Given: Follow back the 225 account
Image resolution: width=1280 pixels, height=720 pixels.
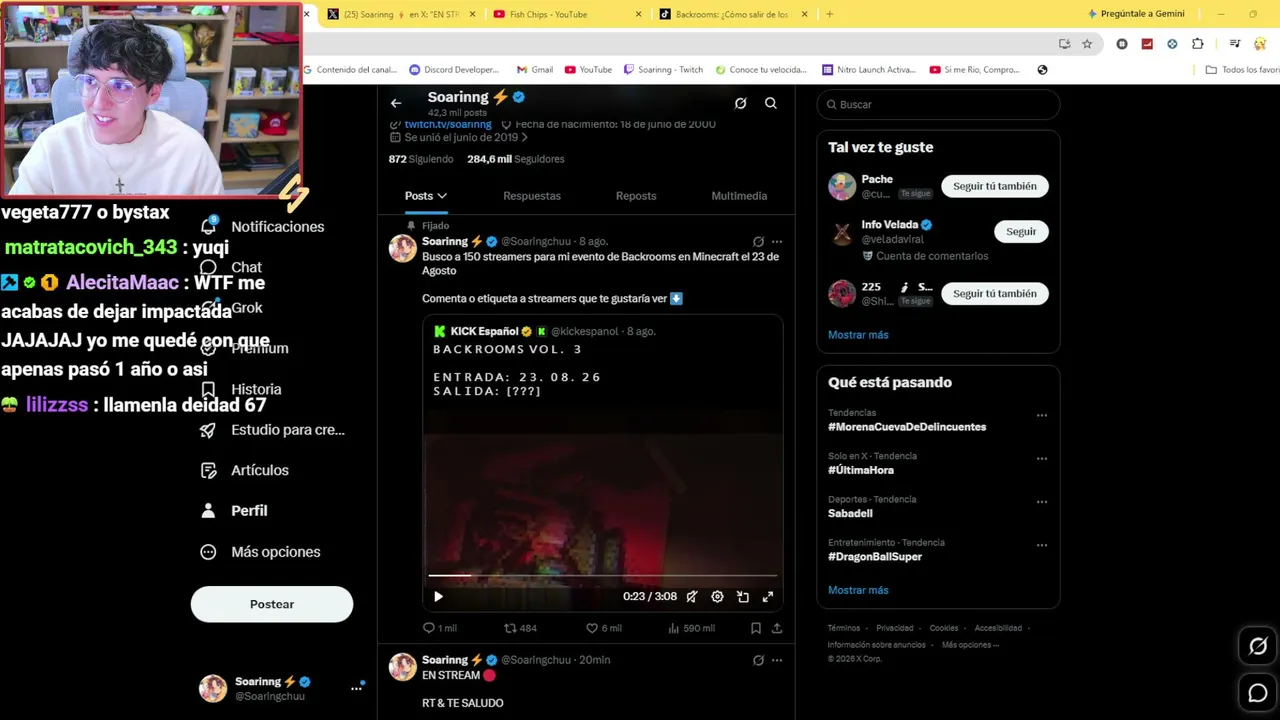Looking at the screenshot, I should (x=995, y=293).
